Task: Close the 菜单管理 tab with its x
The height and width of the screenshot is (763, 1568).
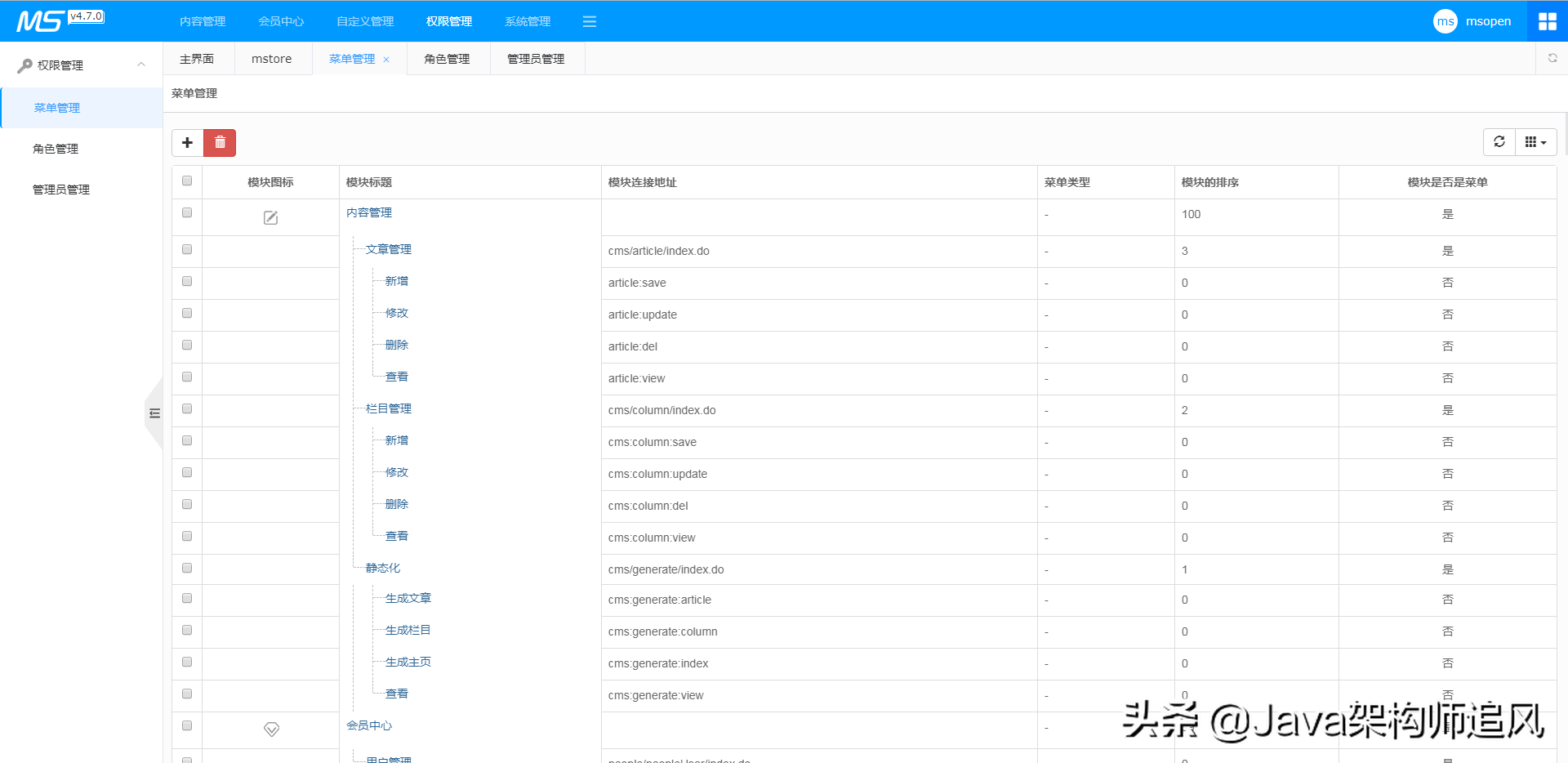Action: point(387,59)
